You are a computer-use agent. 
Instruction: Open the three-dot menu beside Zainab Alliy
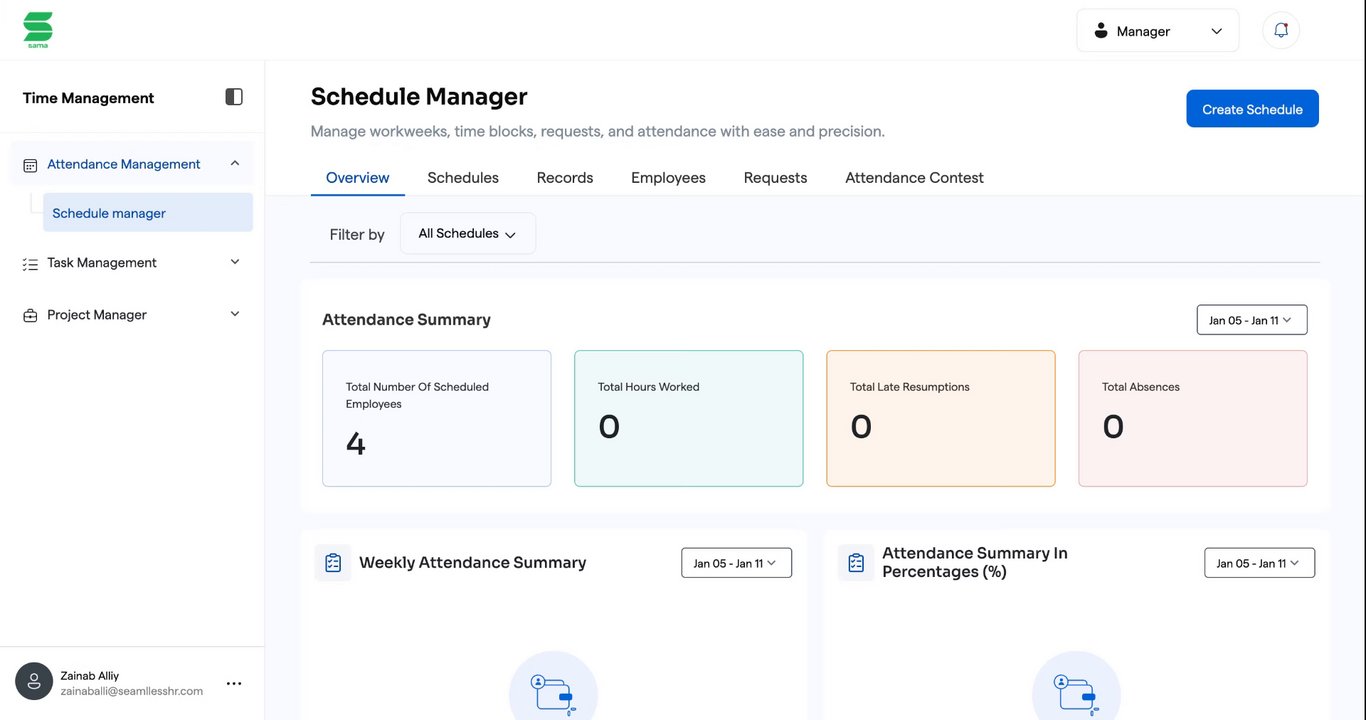pyautogui.click(x=234, y=684)
